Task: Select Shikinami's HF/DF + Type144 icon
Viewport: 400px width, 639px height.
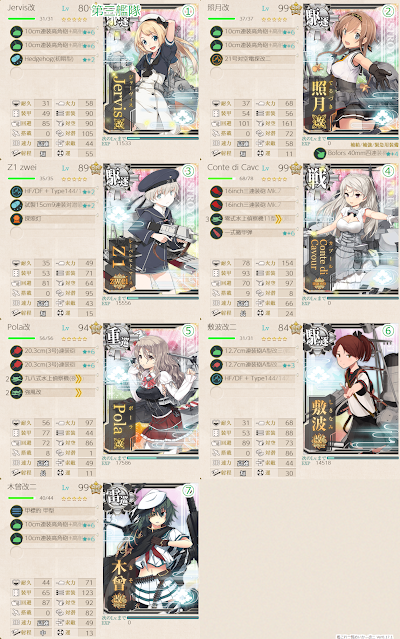Action: (216, 379)
